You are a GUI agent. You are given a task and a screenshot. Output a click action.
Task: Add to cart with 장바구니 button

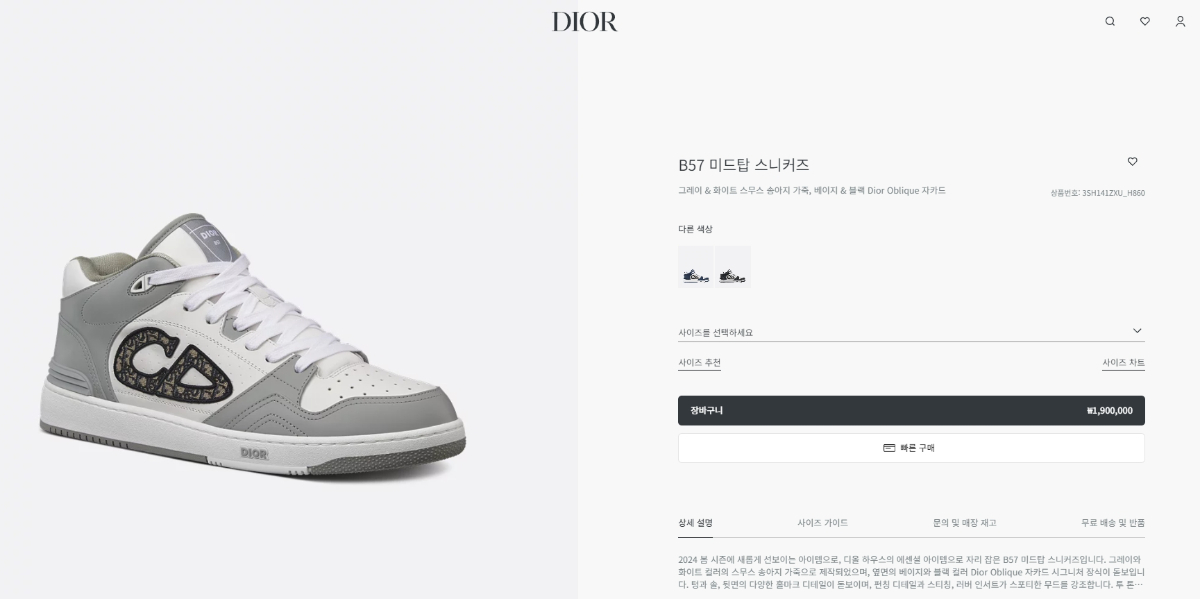coord(911,410)
